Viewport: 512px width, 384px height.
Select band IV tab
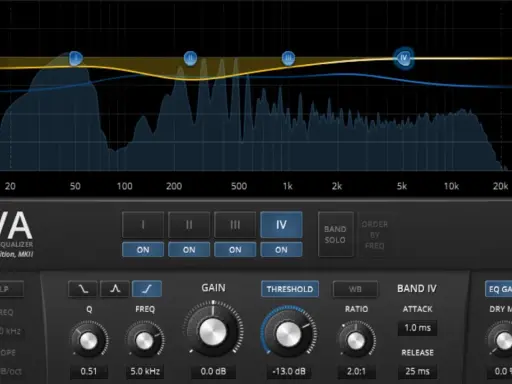281,225
